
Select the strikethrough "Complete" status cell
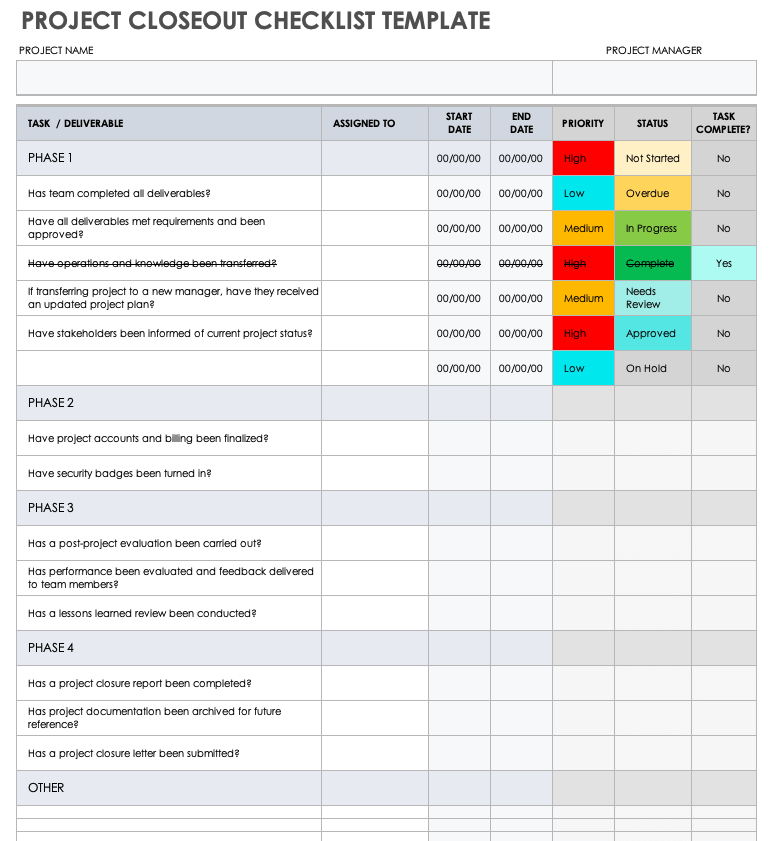click(652, 263)
